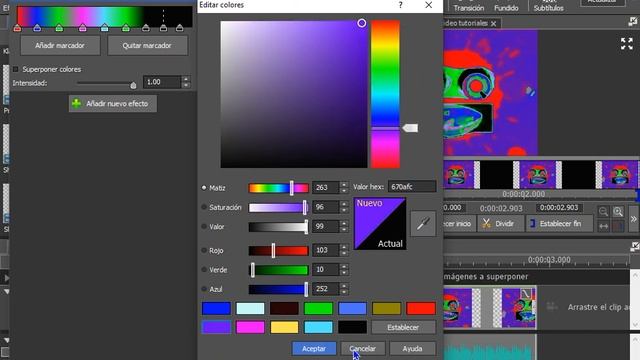Pick the pale cyan preset swatch
This screenshot has height=360, width=640.
coord(250,308)
